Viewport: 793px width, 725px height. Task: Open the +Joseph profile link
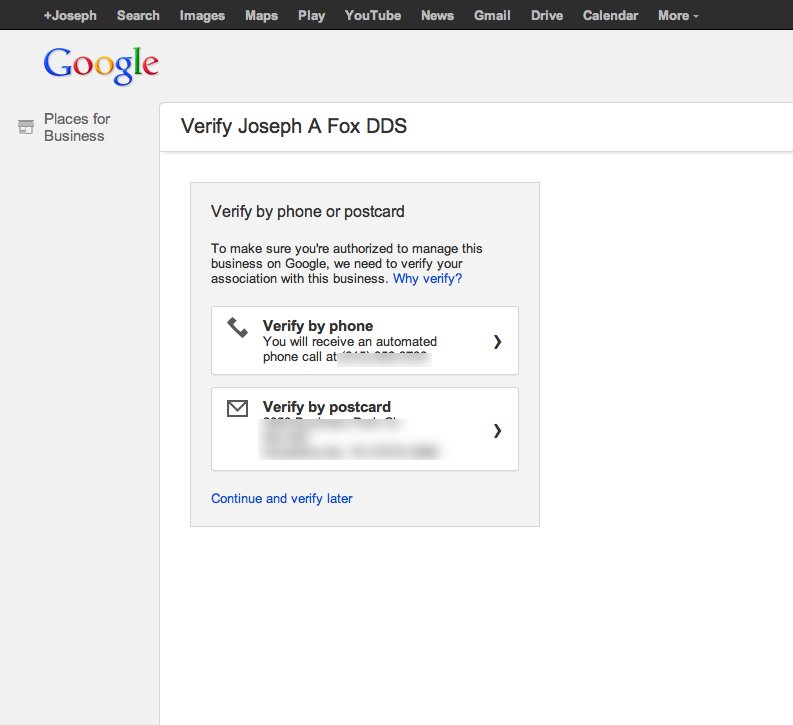click(x=70, y=16)
